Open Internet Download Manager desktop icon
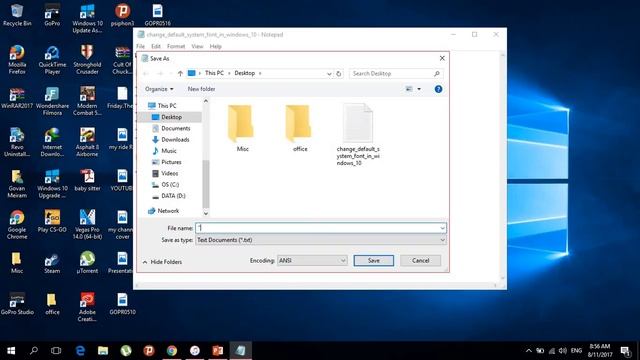The image size is (640, 360). coord(52,142)
